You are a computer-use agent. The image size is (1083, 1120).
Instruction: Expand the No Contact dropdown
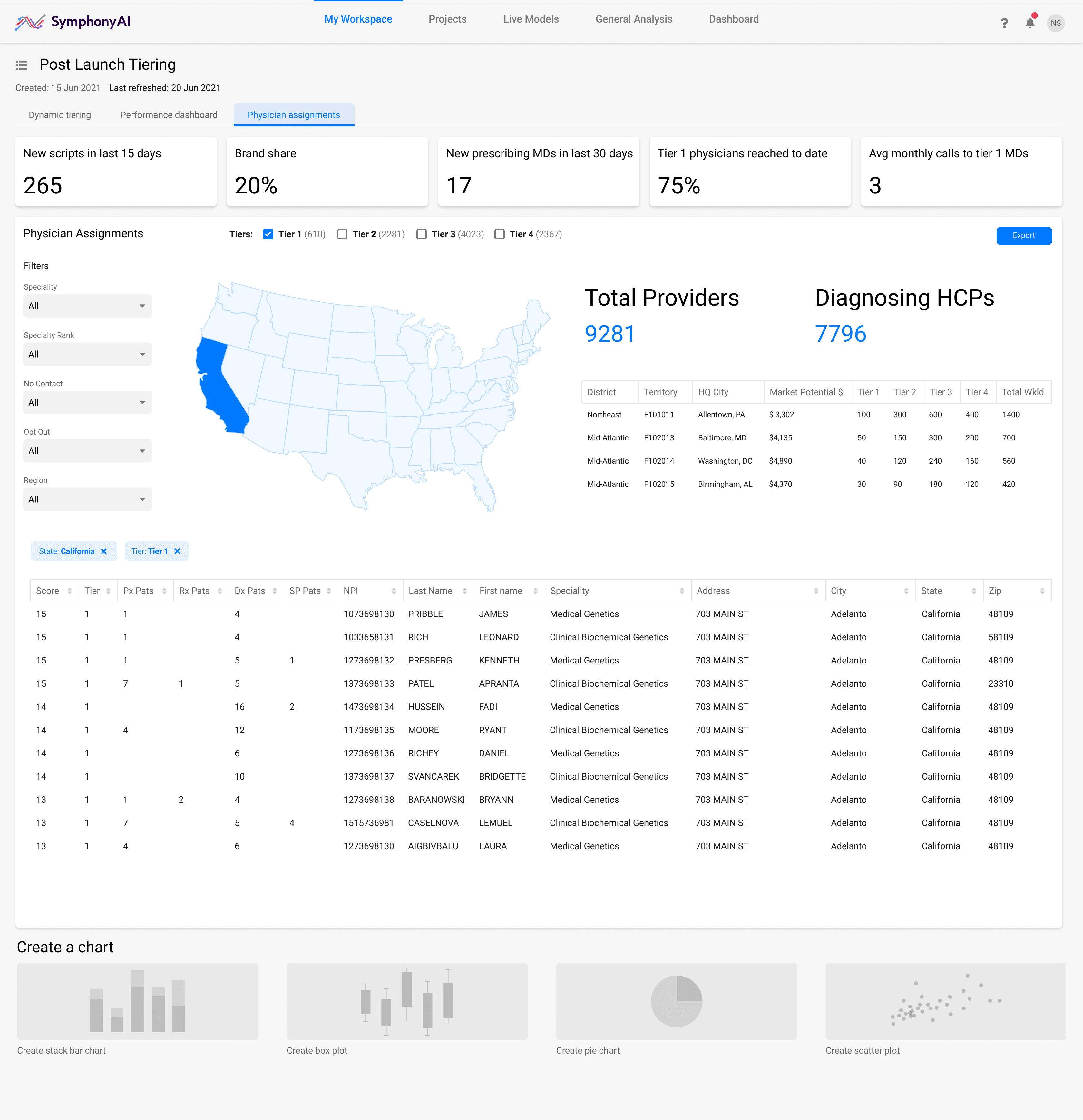tap(87, 403)
